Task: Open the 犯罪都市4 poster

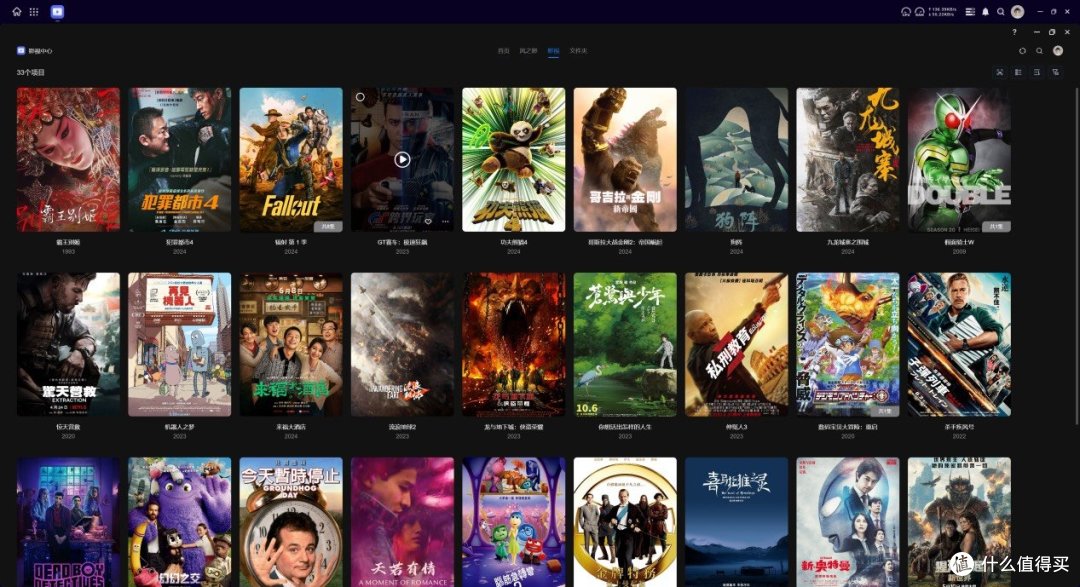Action: 180,159
